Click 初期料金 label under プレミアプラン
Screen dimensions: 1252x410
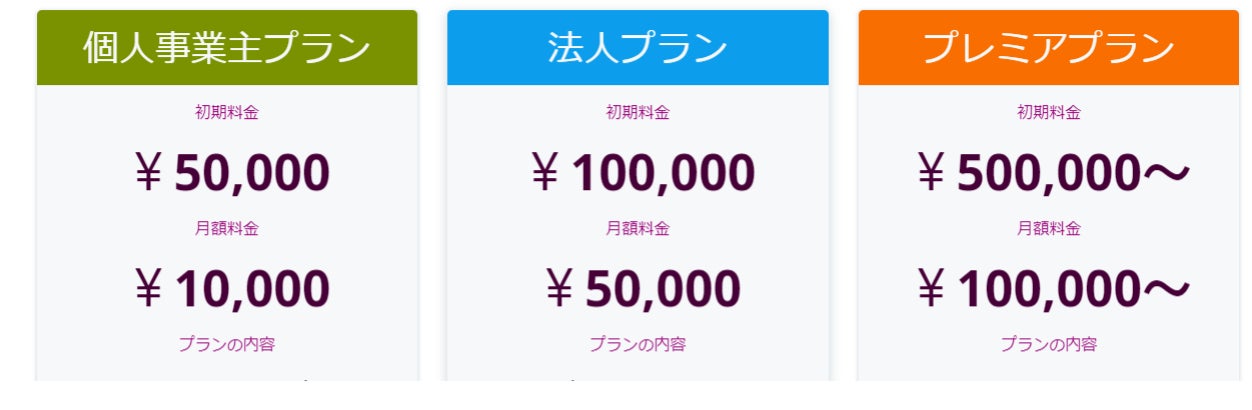[x=1048, y=112]
